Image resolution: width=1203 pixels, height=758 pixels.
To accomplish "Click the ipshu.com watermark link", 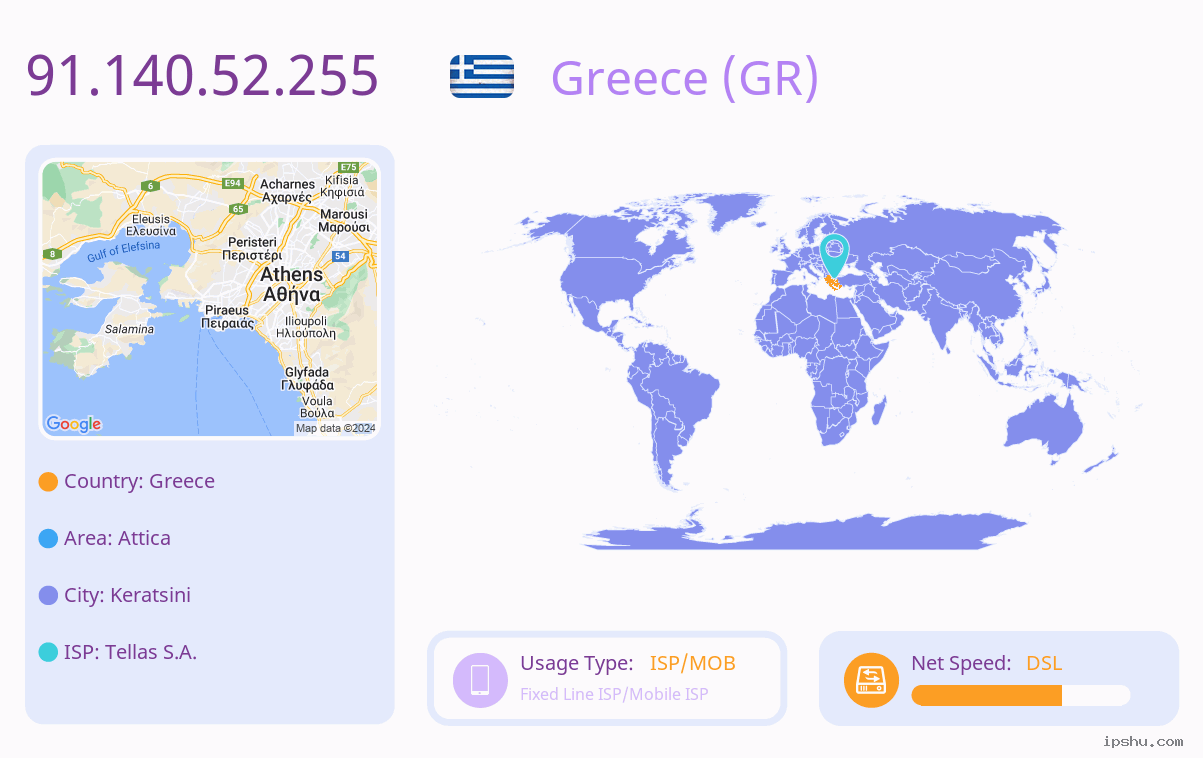I will (x=1143, y=741).
